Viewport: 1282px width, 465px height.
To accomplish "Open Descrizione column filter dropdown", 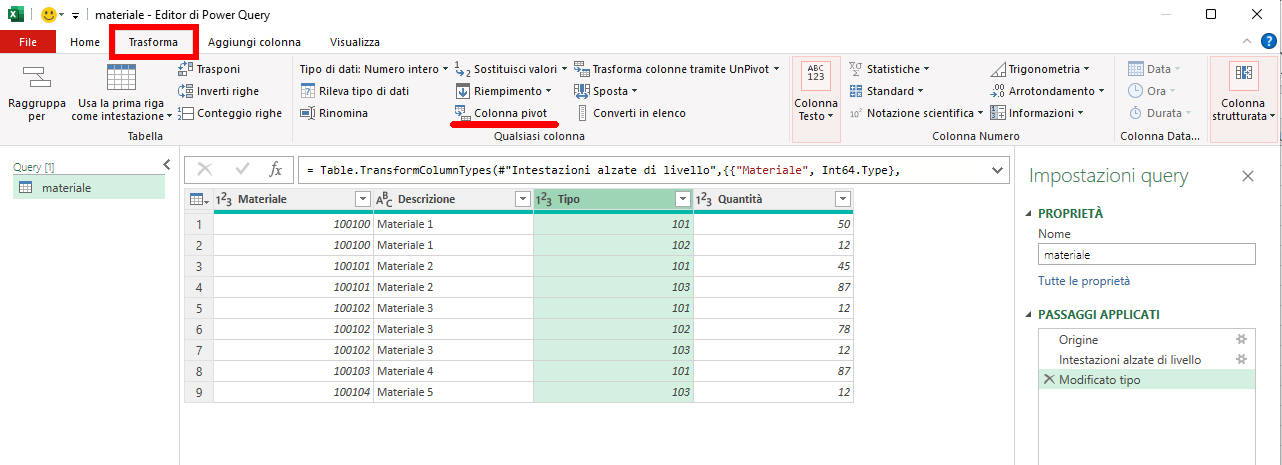I will pyautogui.click(x=522, y=199).
